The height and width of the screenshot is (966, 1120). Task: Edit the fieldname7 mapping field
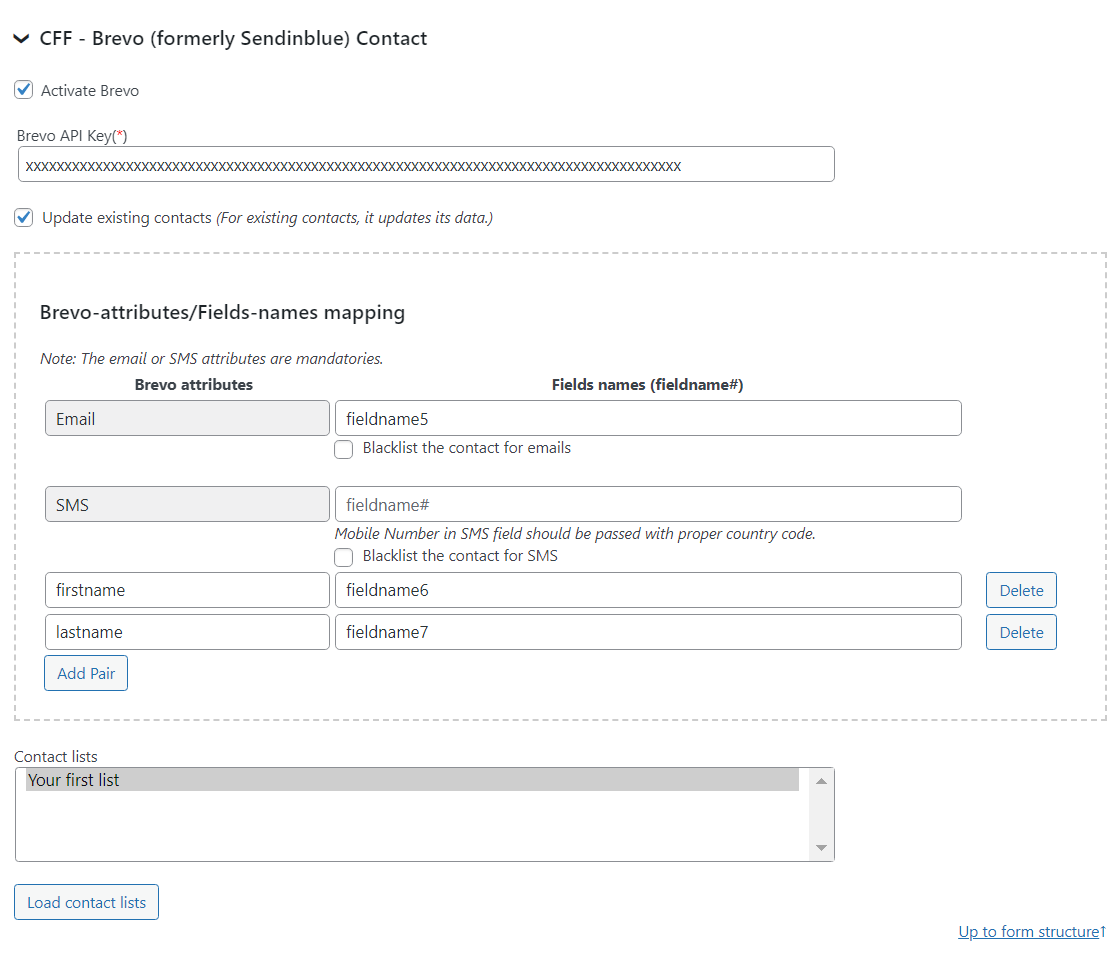(648, 632)
